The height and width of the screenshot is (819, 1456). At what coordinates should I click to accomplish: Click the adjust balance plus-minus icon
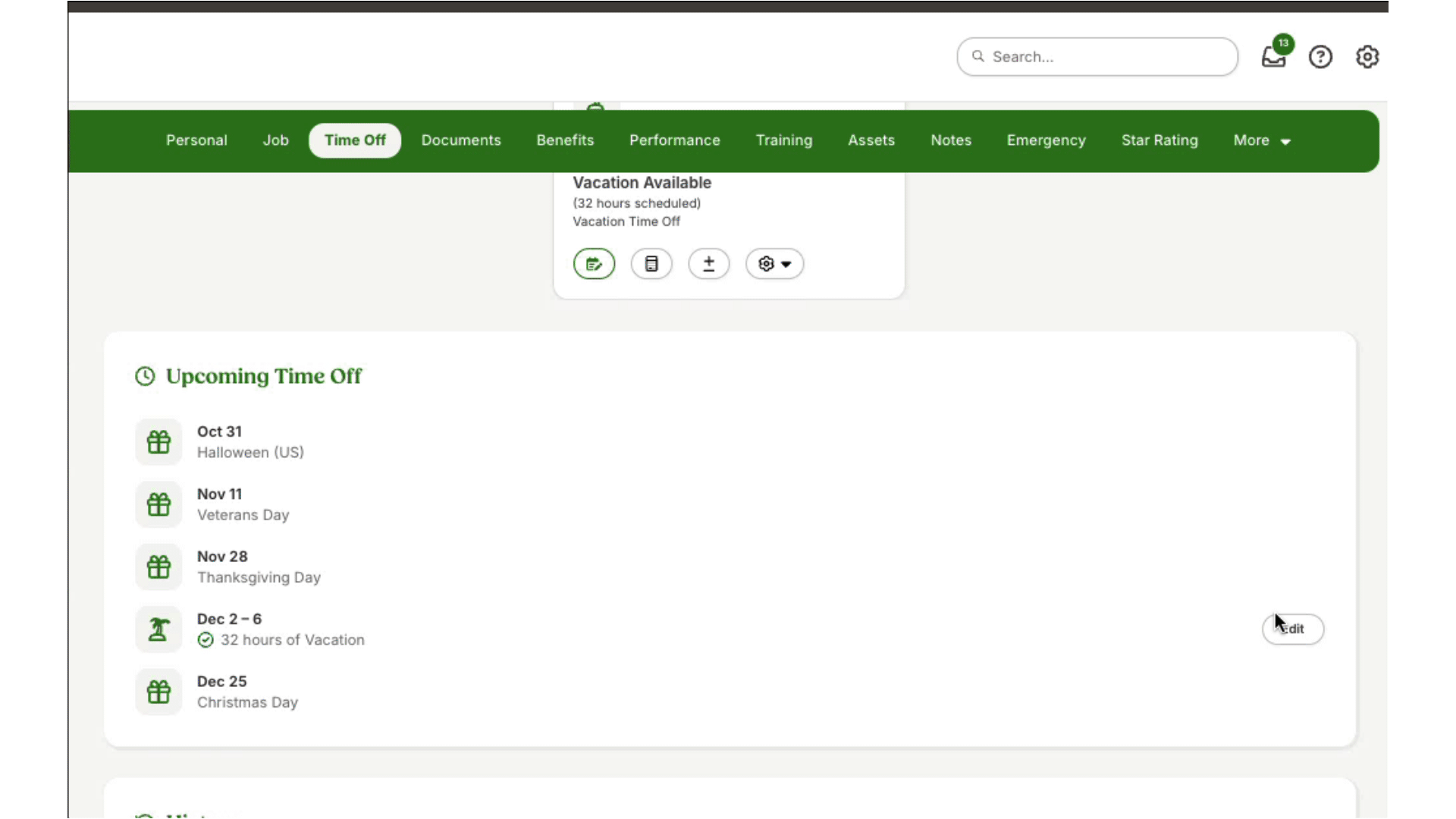[x=709, y=264]
